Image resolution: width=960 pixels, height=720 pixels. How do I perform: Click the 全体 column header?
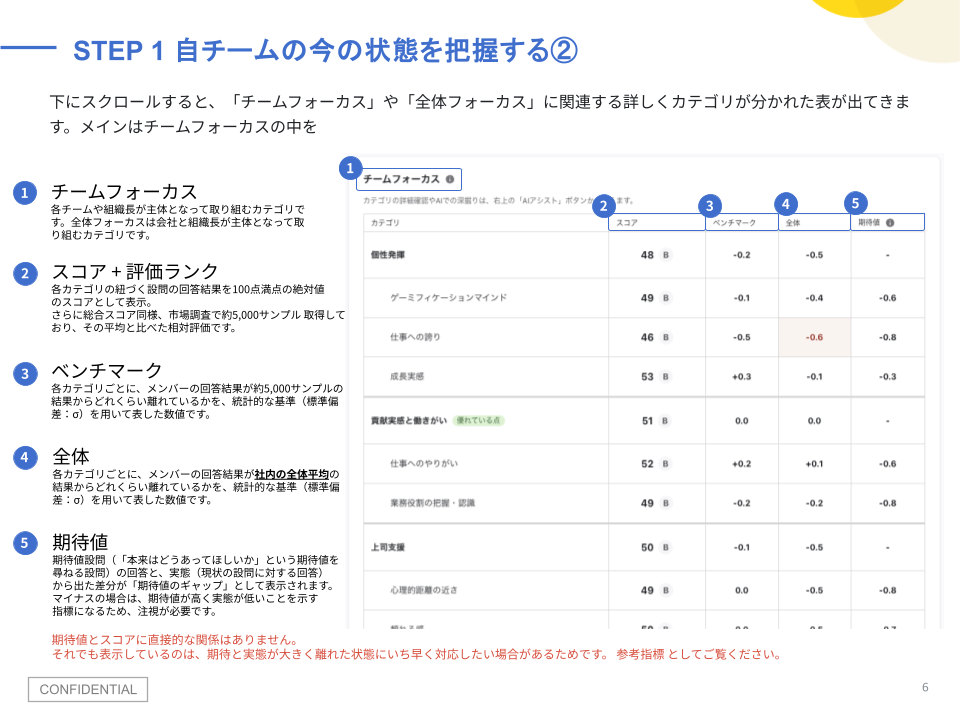pos(814,223)
